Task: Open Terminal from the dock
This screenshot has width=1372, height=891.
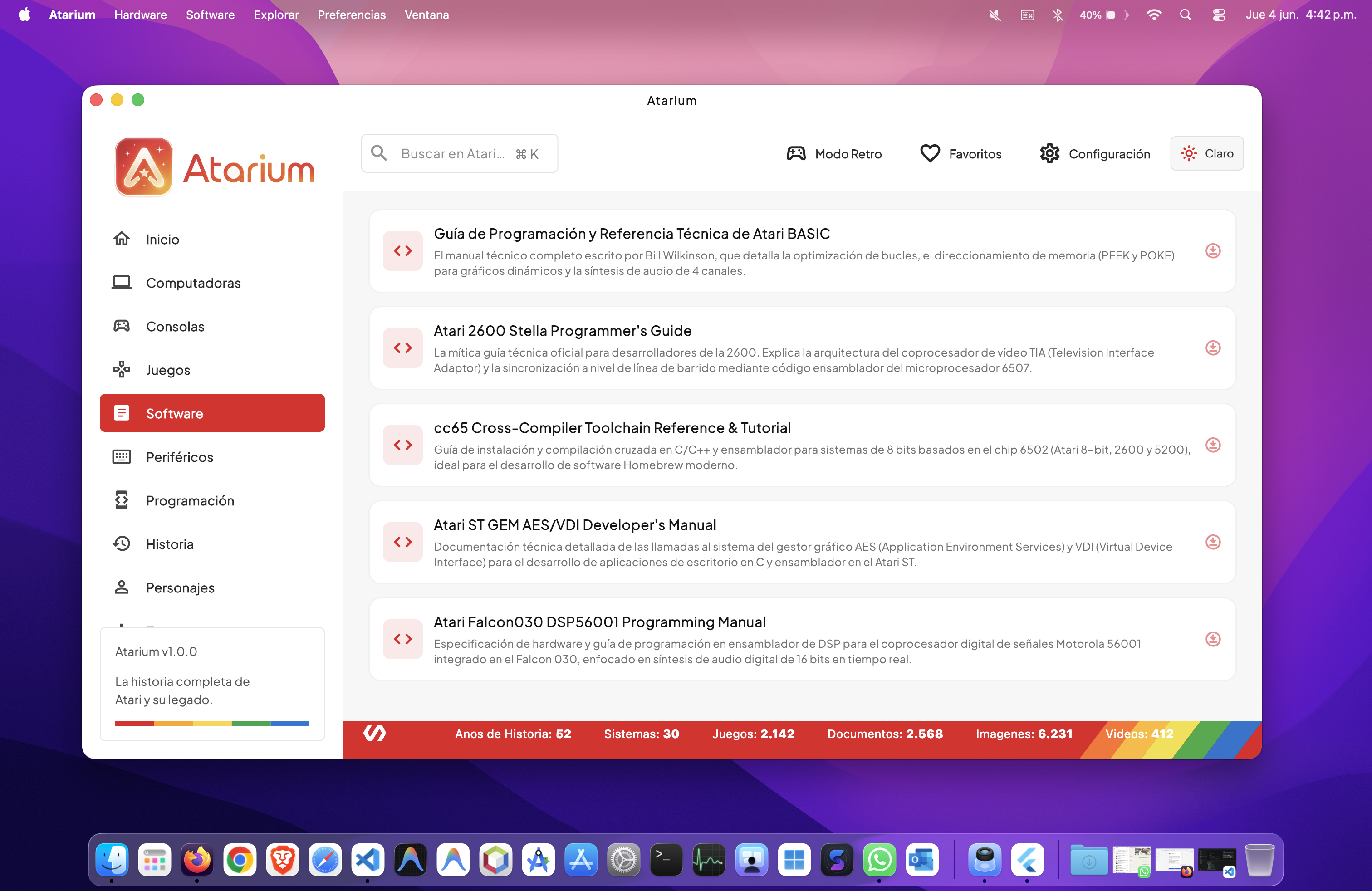Action: (x=666, y=860)
